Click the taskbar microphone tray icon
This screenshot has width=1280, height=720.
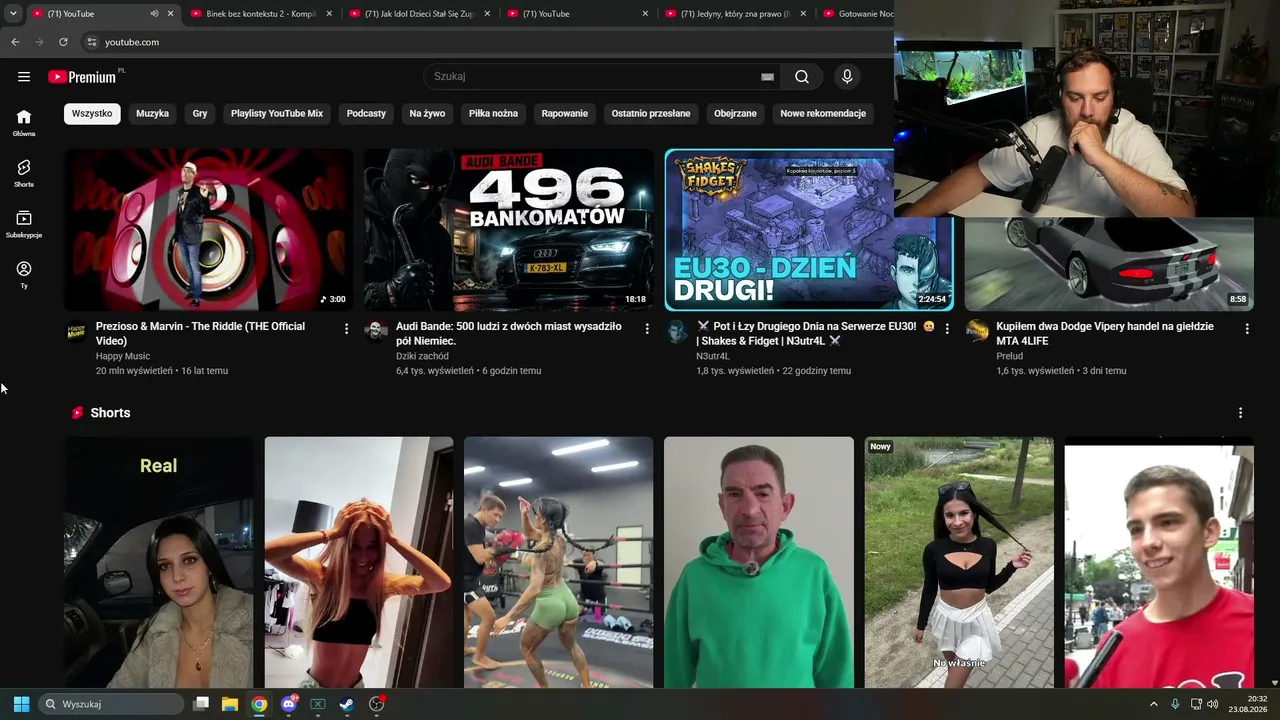point(1175,704)
